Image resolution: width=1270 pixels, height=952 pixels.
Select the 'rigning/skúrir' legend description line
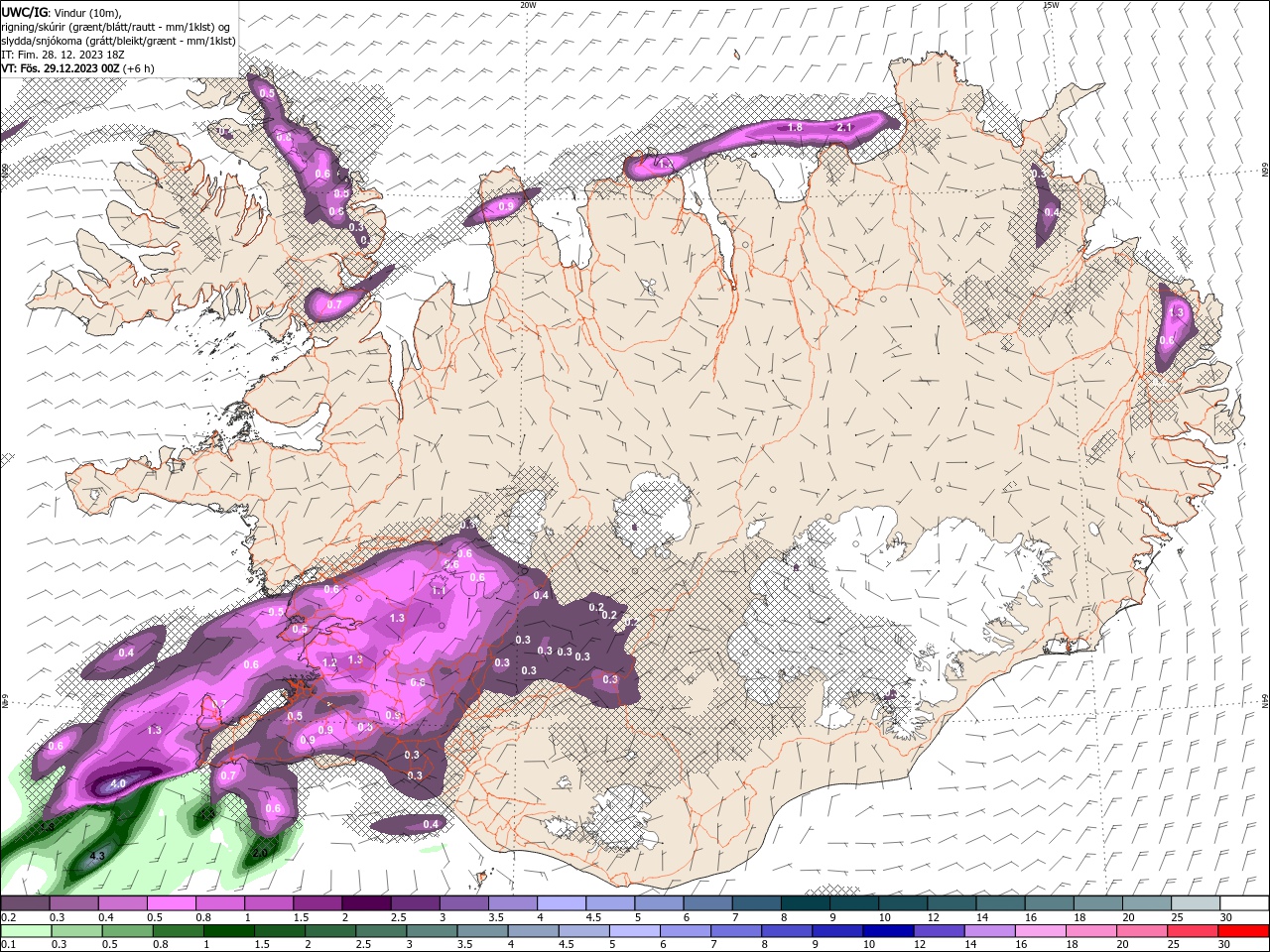point(116,27)
